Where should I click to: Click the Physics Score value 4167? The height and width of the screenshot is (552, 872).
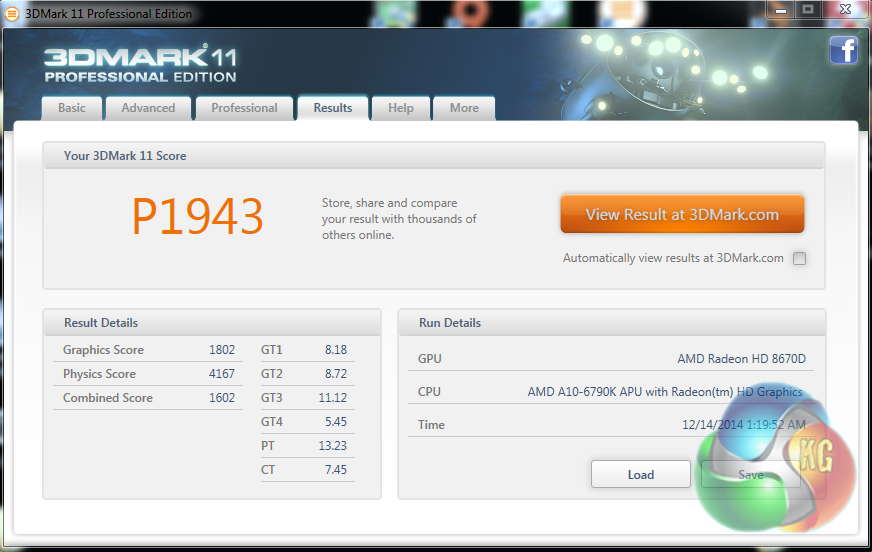point(222,374)
